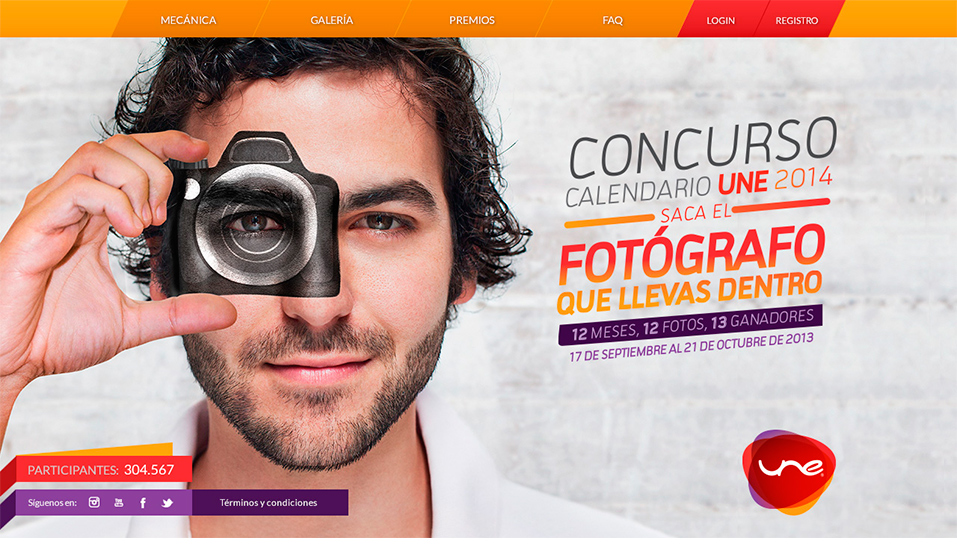Click the 12 MESES, 12 FOTOS banner

(x=690, y=325)
